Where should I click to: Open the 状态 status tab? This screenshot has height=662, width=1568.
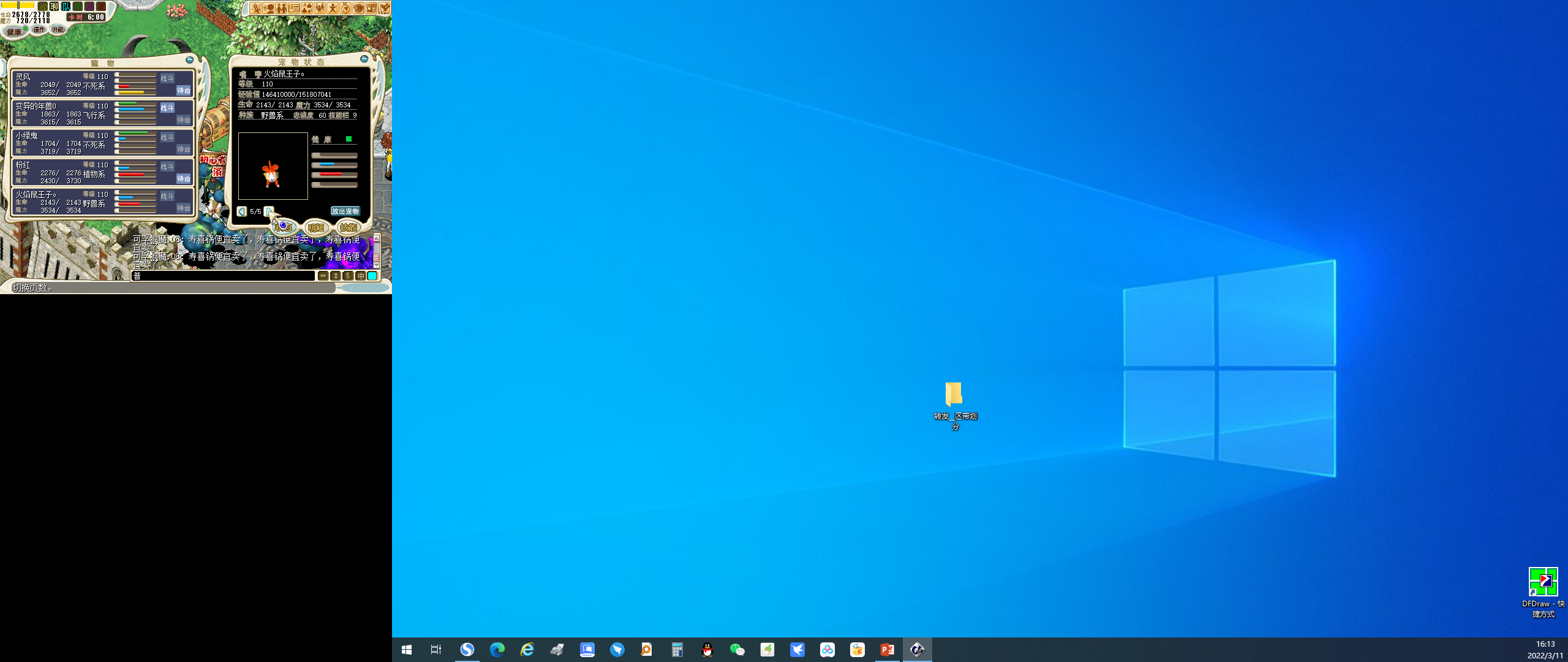pyautogui.click(x=284, y=227)
